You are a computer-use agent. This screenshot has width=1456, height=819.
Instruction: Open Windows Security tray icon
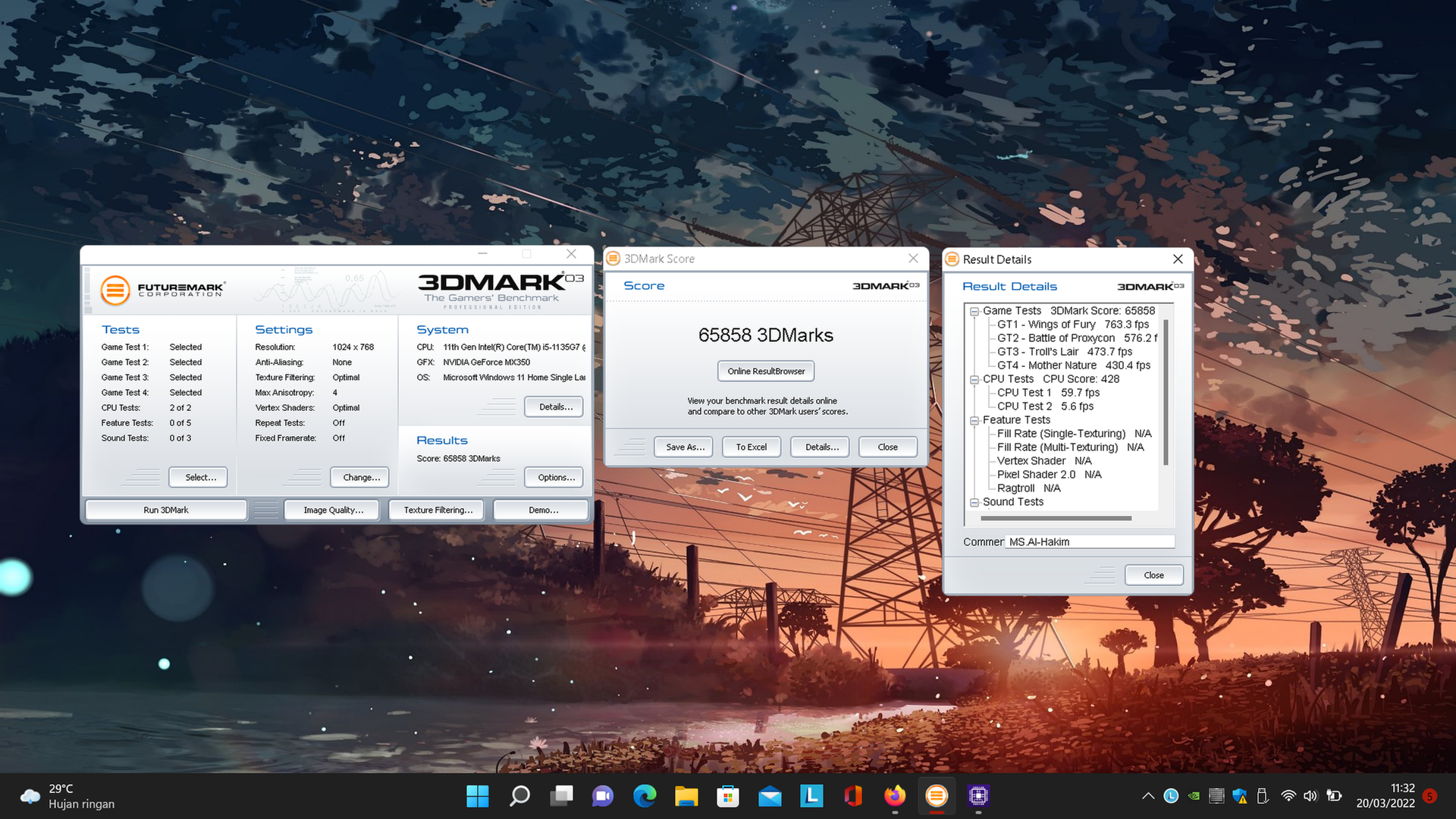(1240, 795)
